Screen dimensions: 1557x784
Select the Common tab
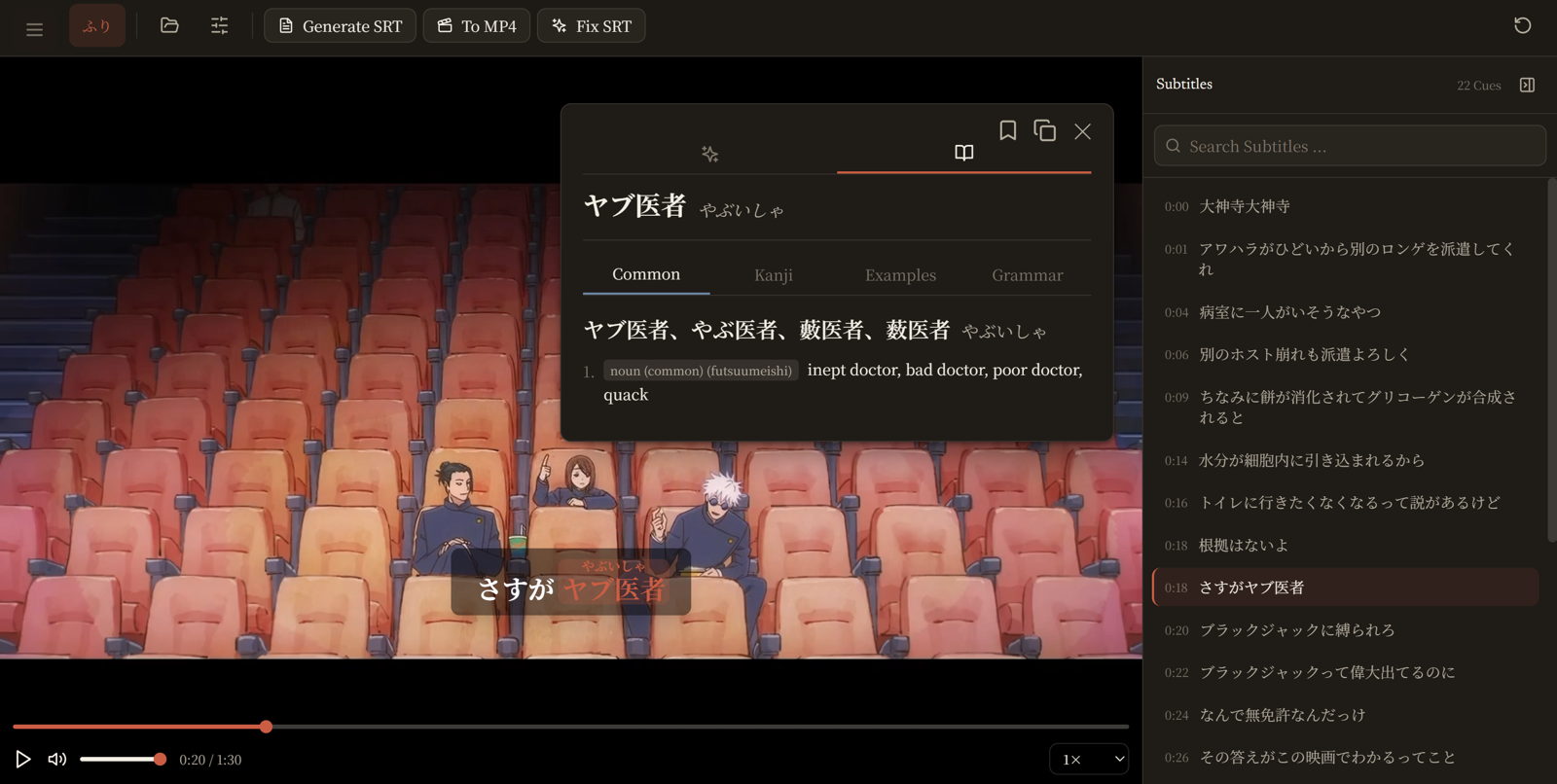tap(646, 275)
